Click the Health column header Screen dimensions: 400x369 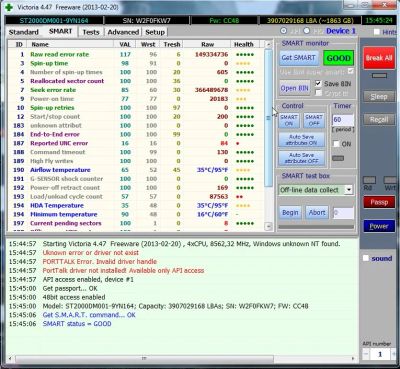click(244, 44)
